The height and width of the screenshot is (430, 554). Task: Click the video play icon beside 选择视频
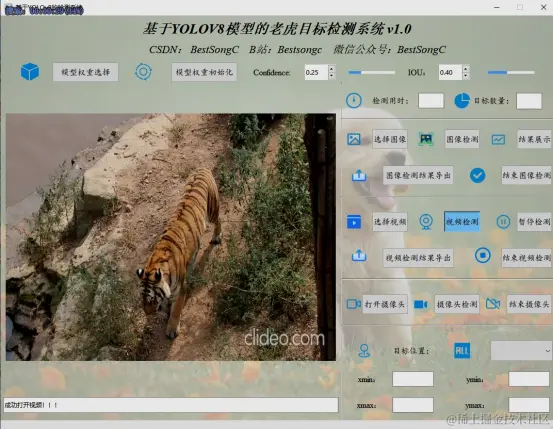click(354, 222)
